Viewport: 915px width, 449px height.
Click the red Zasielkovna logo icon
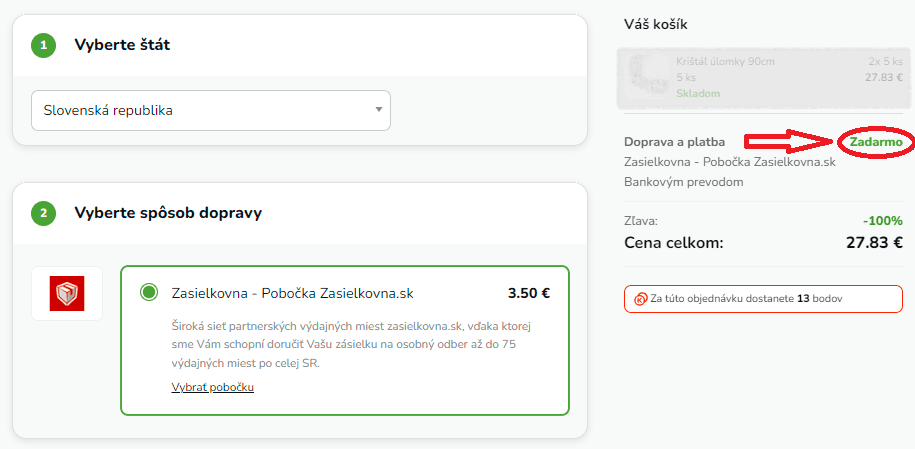67,293
